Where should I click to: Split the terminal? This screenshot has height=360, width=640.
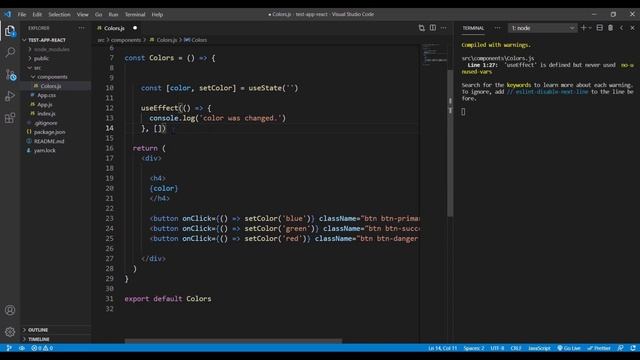click(x=600, y=28)
